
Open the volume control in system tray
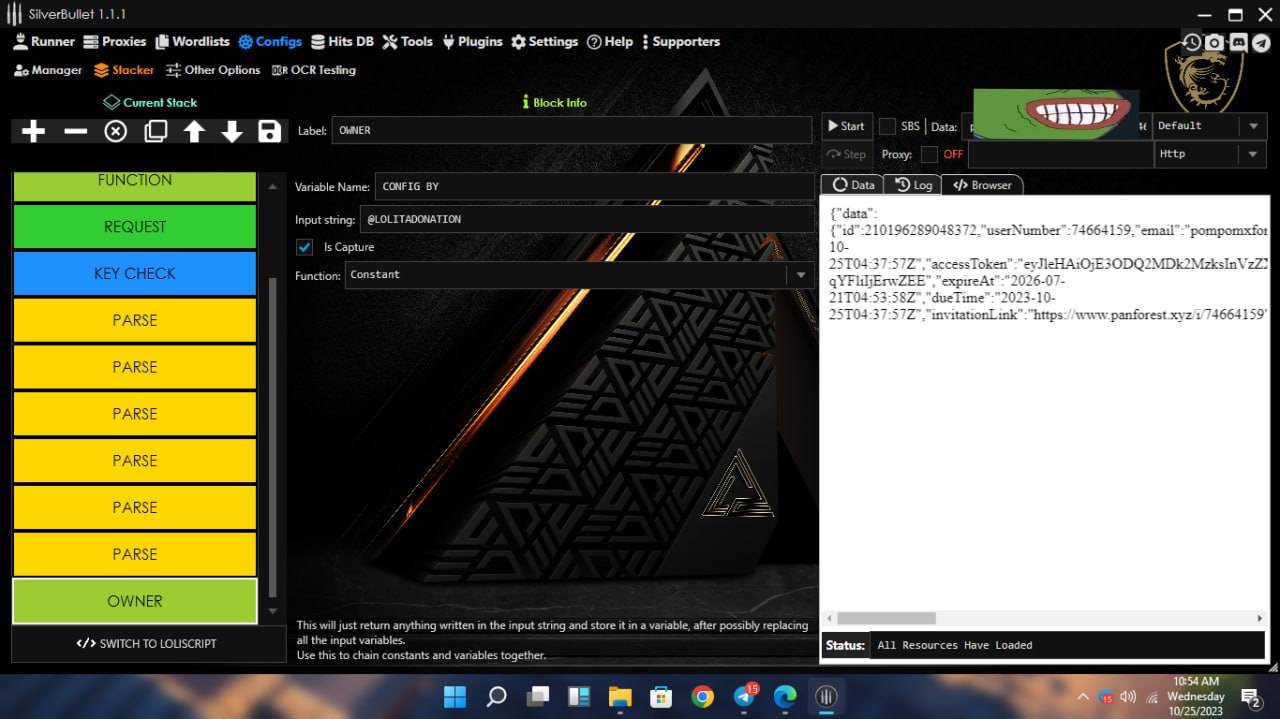pyautogui.click(x=1128, y=697)
